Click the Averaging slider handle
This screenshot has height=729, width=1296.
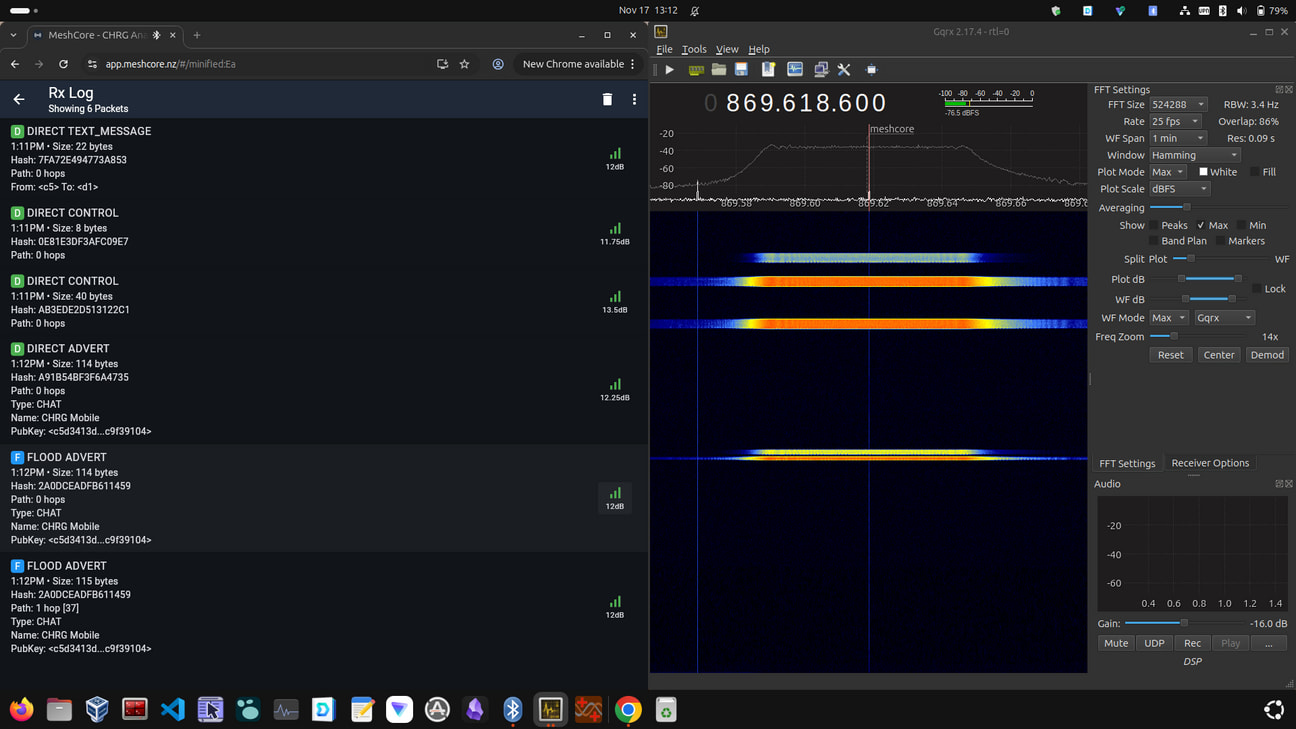tap(1187, 207)
